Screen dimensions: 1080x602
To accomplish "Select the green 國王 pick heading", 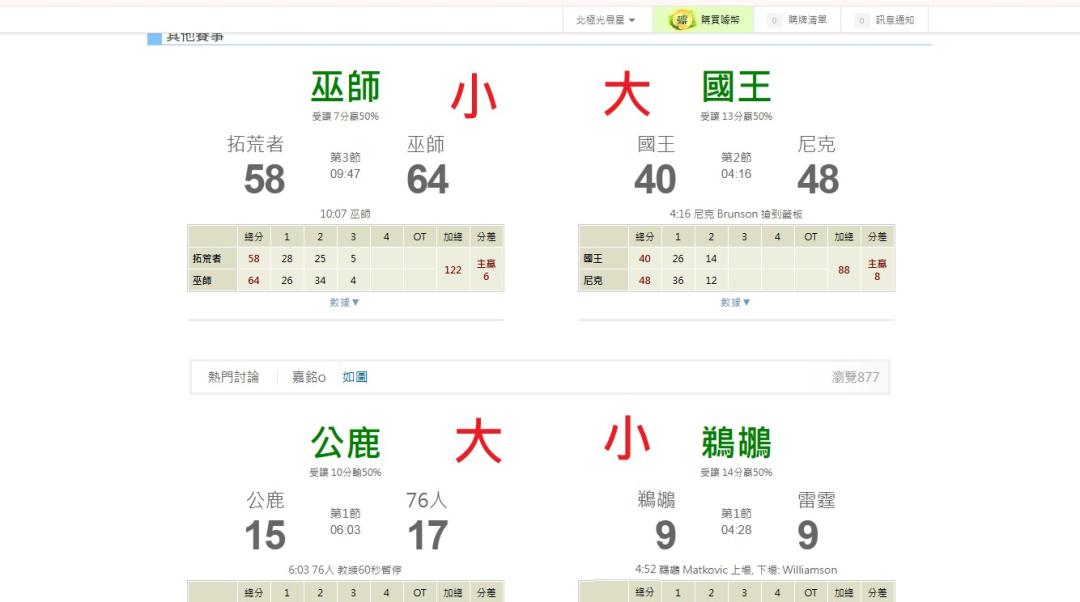I will click(736, 88).
